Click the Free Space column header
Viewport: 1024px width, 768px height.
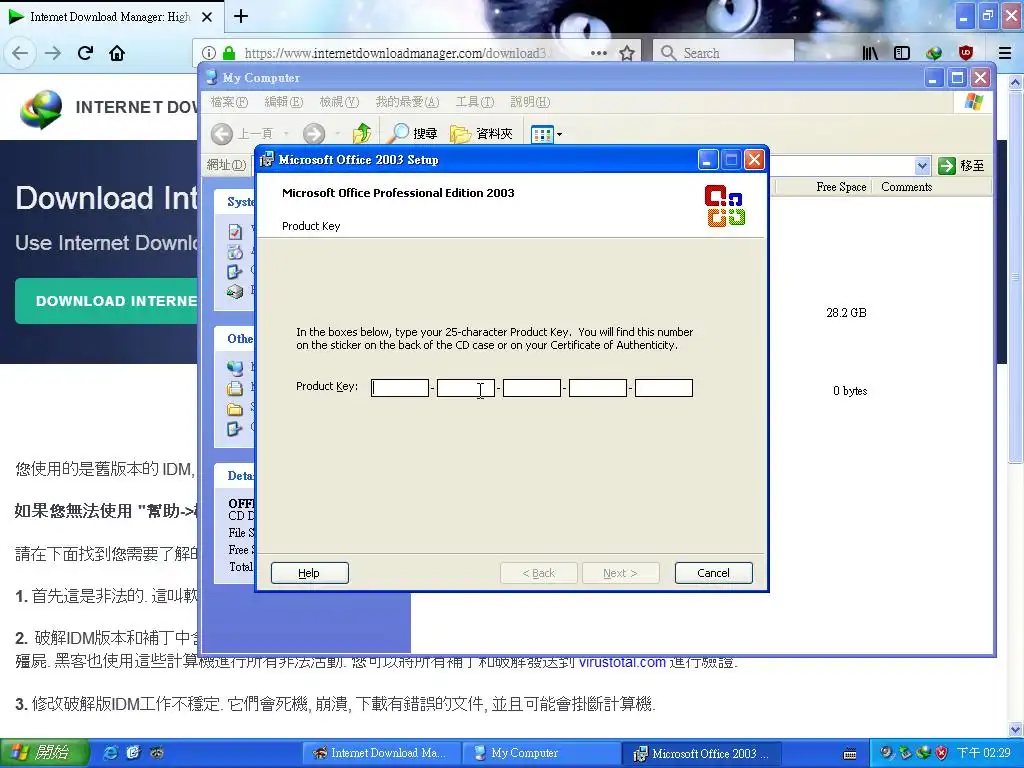[823, 187]
